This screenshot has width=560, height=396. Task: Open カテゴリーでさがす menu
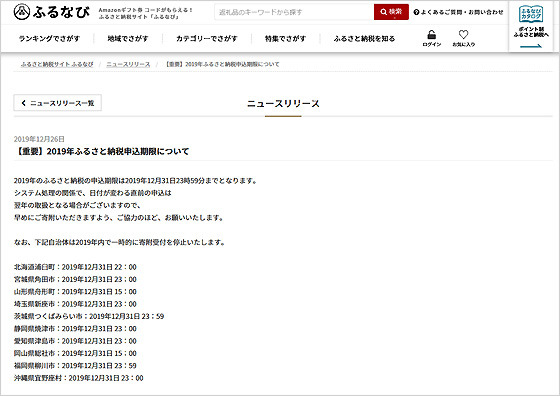[x=207, y=39]
